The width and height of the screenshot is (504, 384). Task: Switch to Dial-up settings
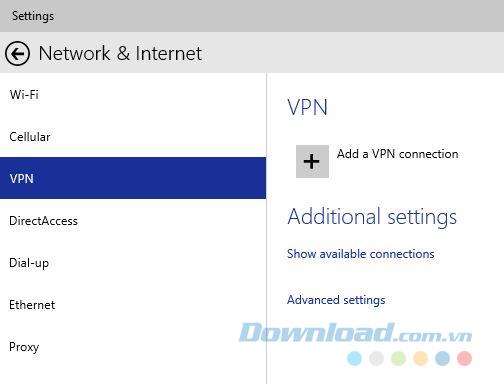tap(133, 263)
